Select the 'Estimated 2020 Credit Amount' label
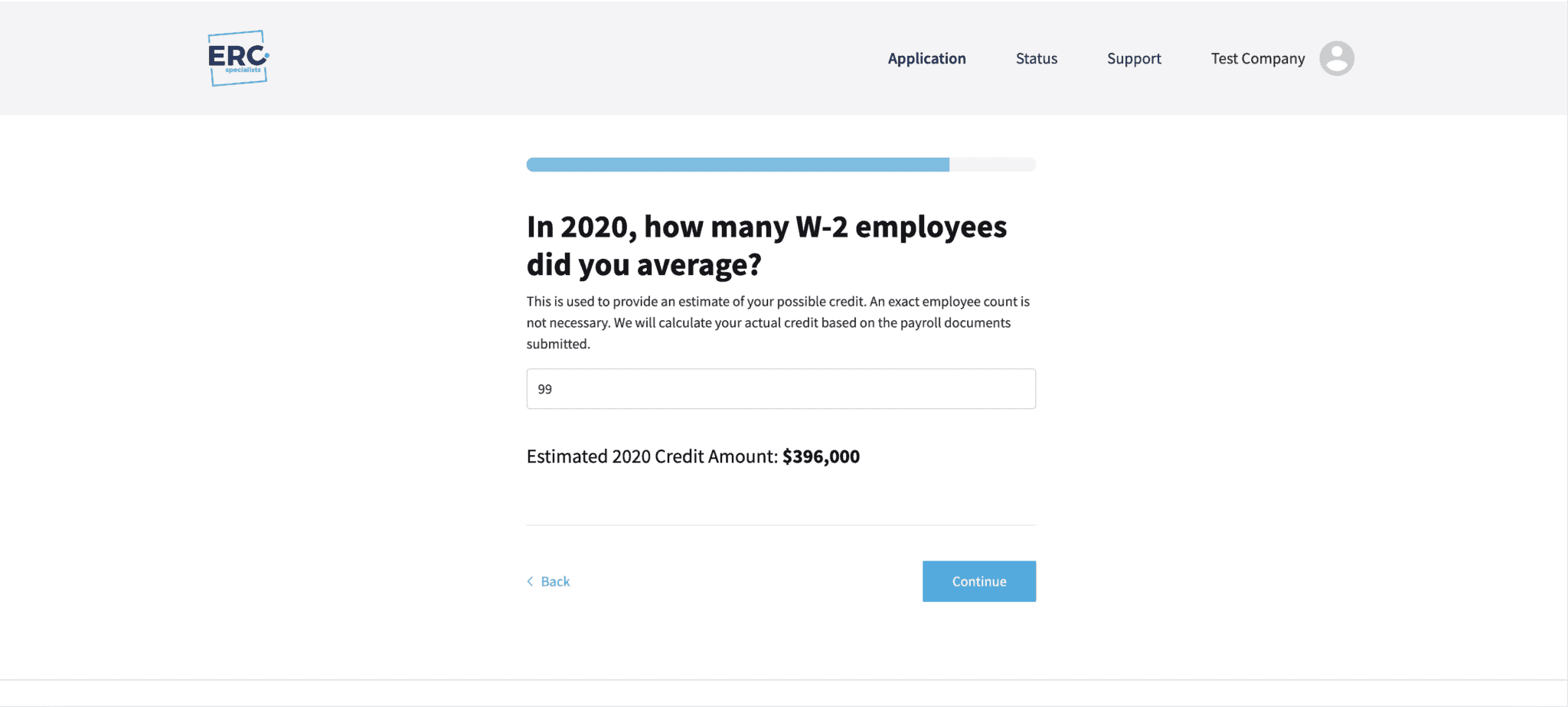 click(x=652, y=457)
